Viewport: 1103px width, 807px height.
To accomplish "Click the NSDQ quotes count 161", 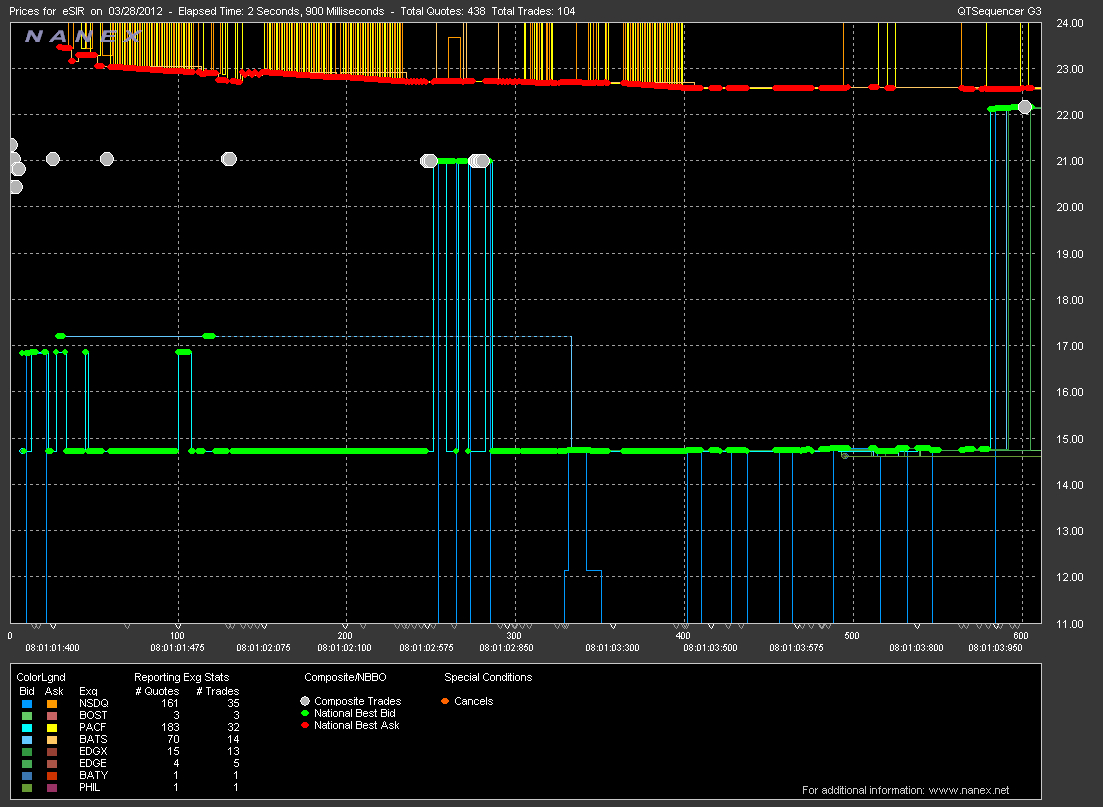I will pos(170,704).
